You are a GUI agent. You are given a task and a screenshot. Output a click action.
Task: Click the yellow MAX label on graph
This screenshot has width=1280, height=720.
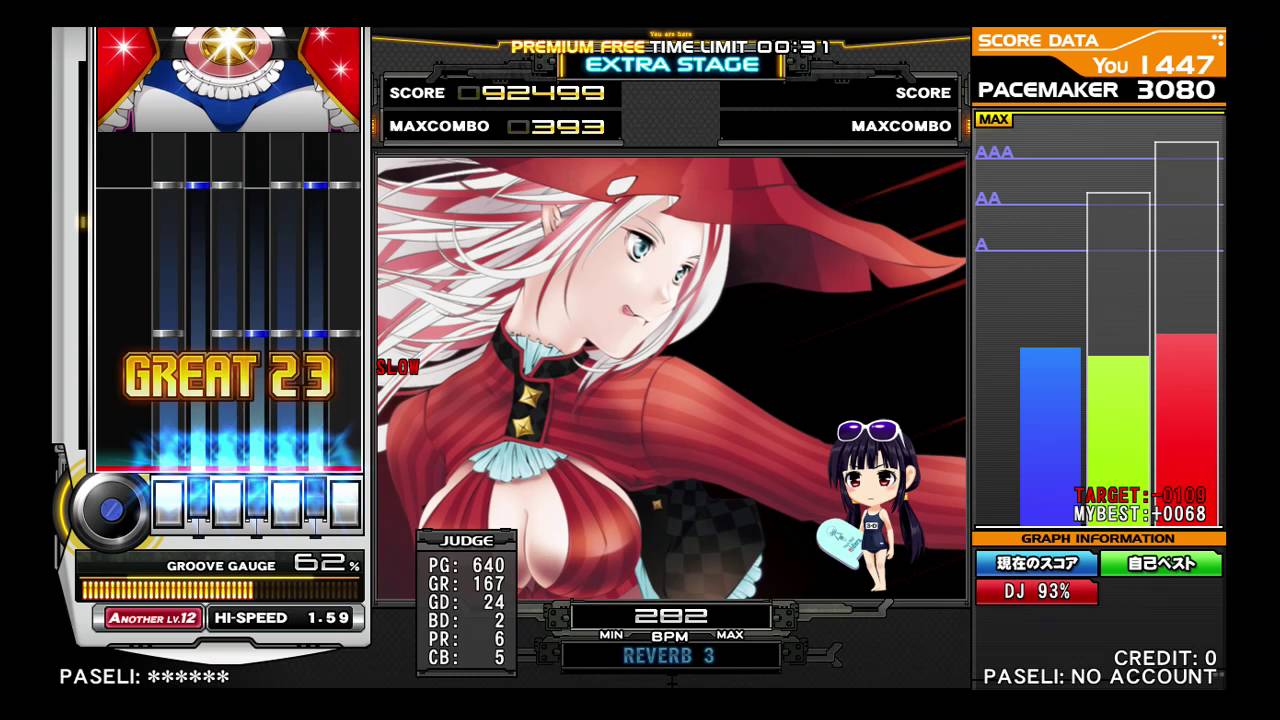(x=993, y=120)
